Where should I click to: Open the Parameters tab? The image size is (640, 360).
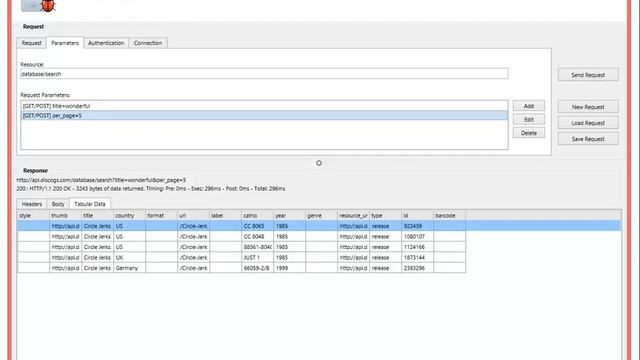point(65,43)
